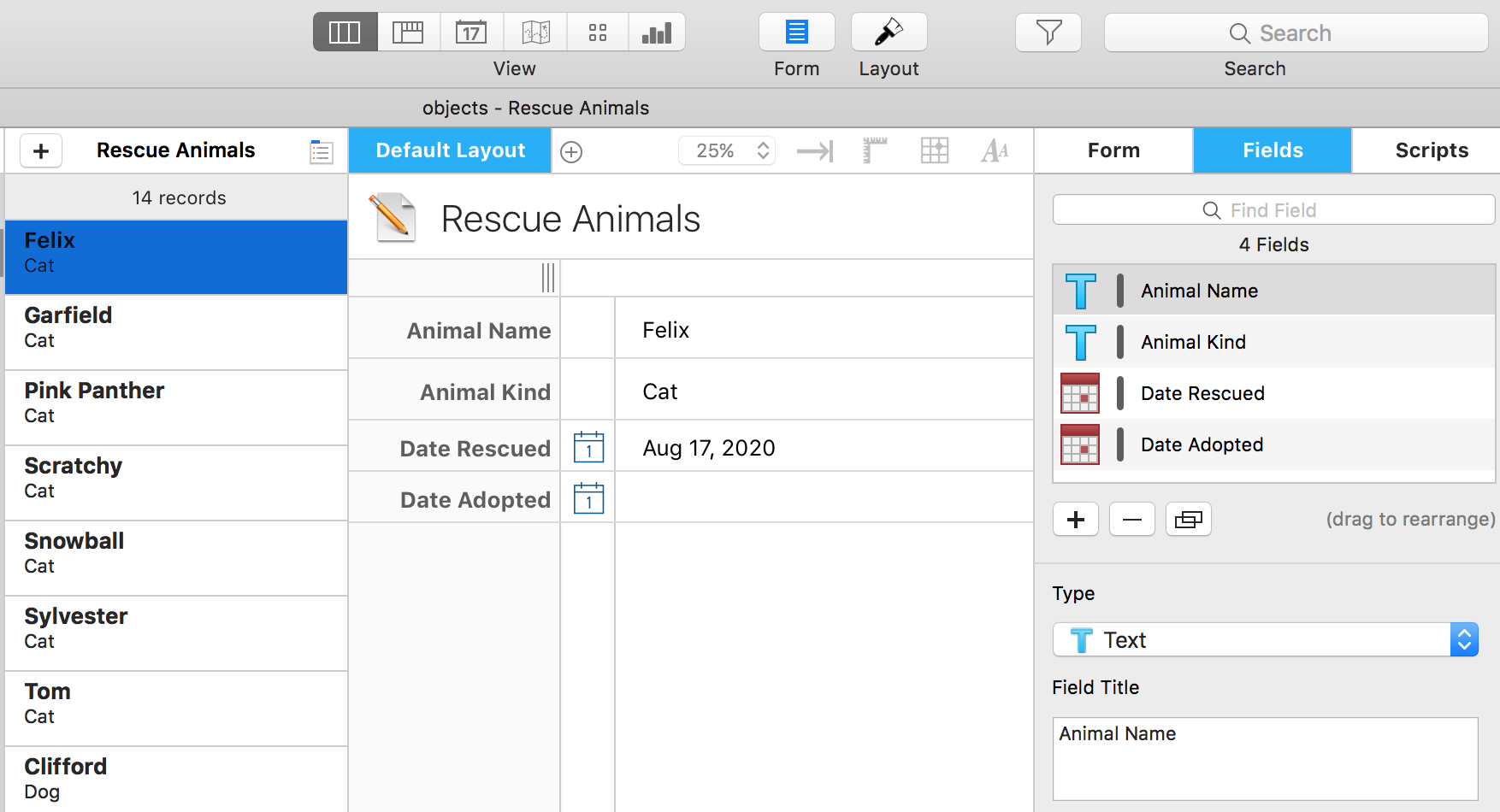This screenshot has width=1500, height=812.
Task: Open the Layout paintbrush tool
Action: coord(889,32)
